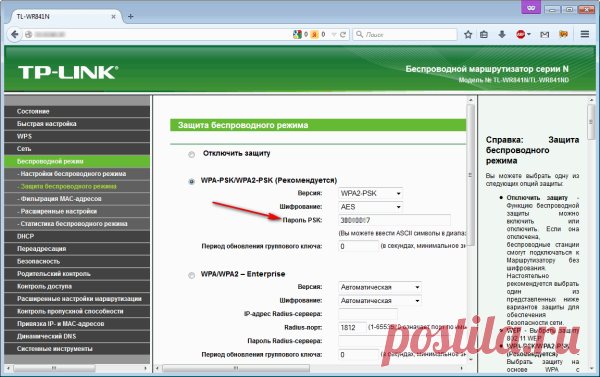Open Системные инструменты menu item
This screenshot has height=377, width=600.
point(77,349)
